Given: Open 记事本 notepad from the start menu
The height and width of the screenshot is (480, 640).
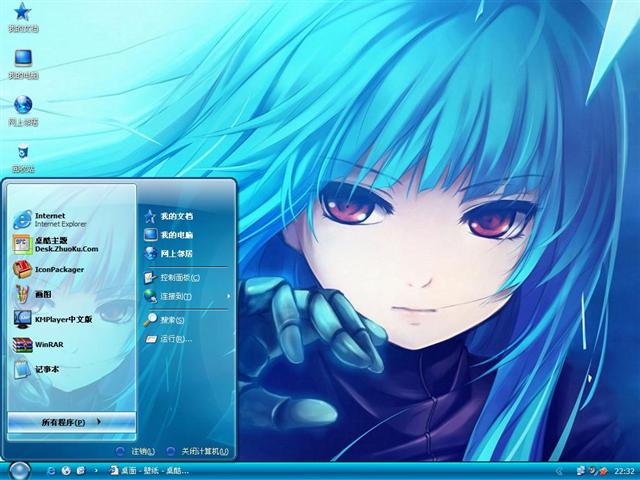Looking at the screenshot, I should (x=36, y=369).
